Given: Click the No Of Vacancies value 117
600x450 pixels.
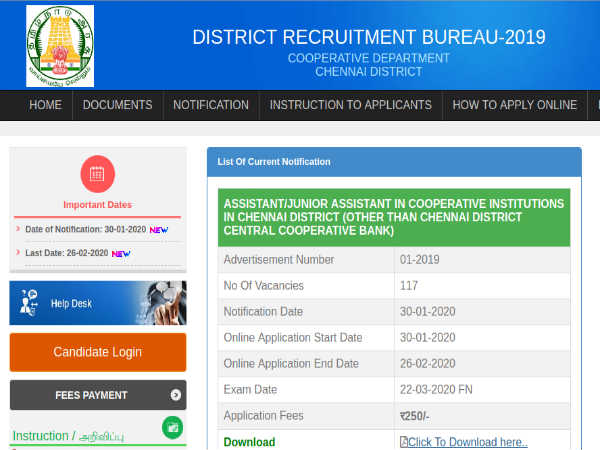Looking at the screenshot, I should pyautogui.click(x=409, y=286).
